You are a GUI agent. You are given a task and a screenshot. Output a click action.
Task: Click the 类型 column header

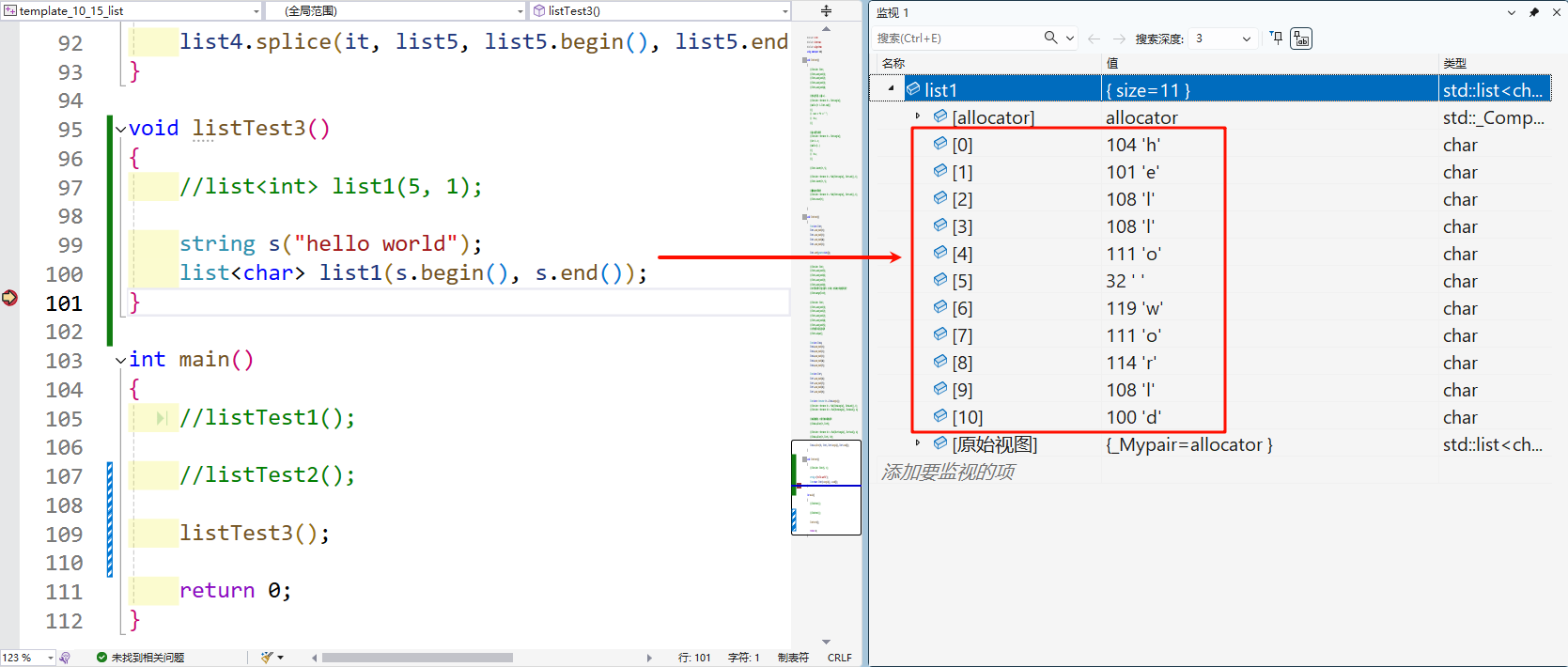click(1454, 63)
